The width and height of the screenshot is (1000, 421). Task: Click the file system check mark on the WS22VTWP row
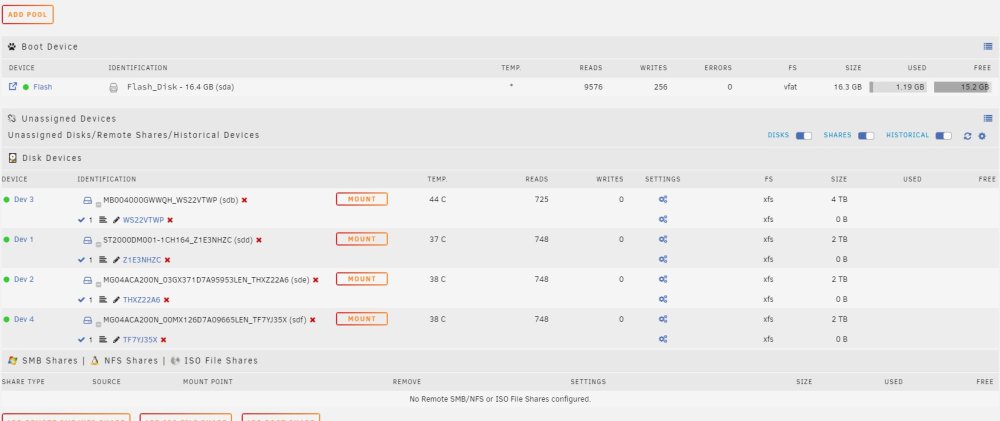coord(81,220)
